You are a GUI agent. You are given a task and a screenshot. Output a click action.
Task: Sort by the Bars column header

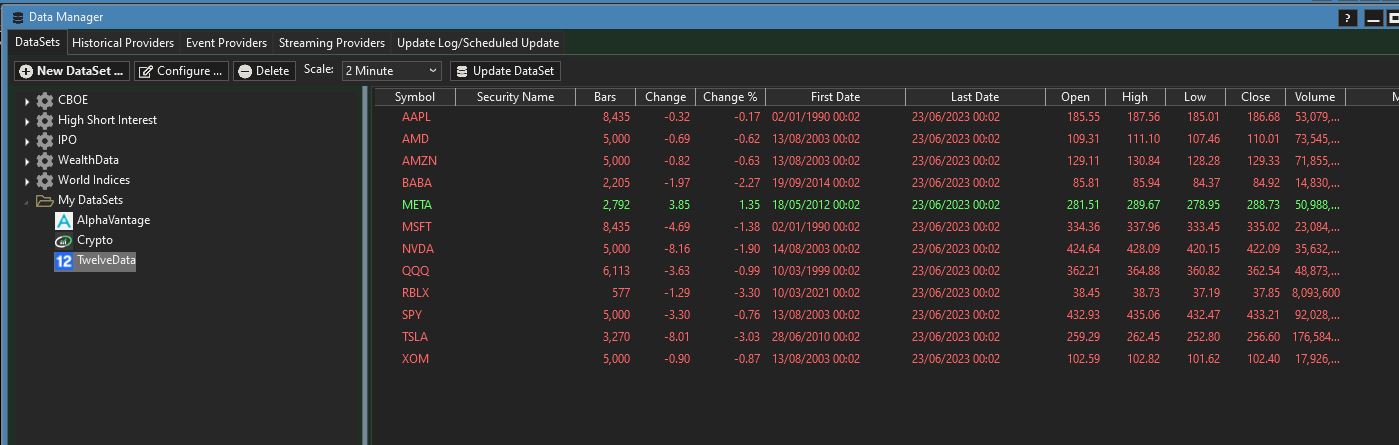coord(605,97)
